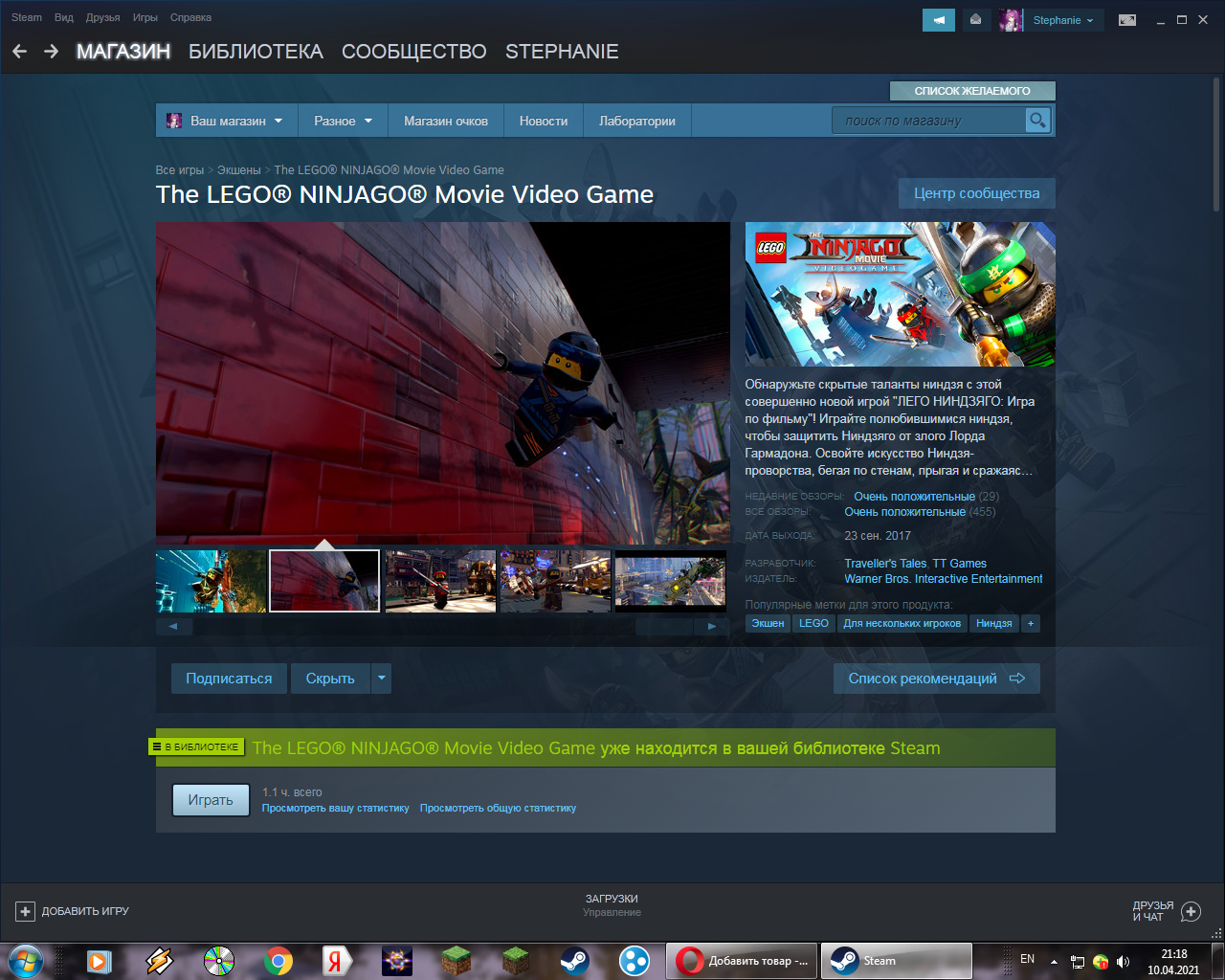1225x980 pixels.
Task: Click the 'Скрыть' button
Action: tap(330, 679)
